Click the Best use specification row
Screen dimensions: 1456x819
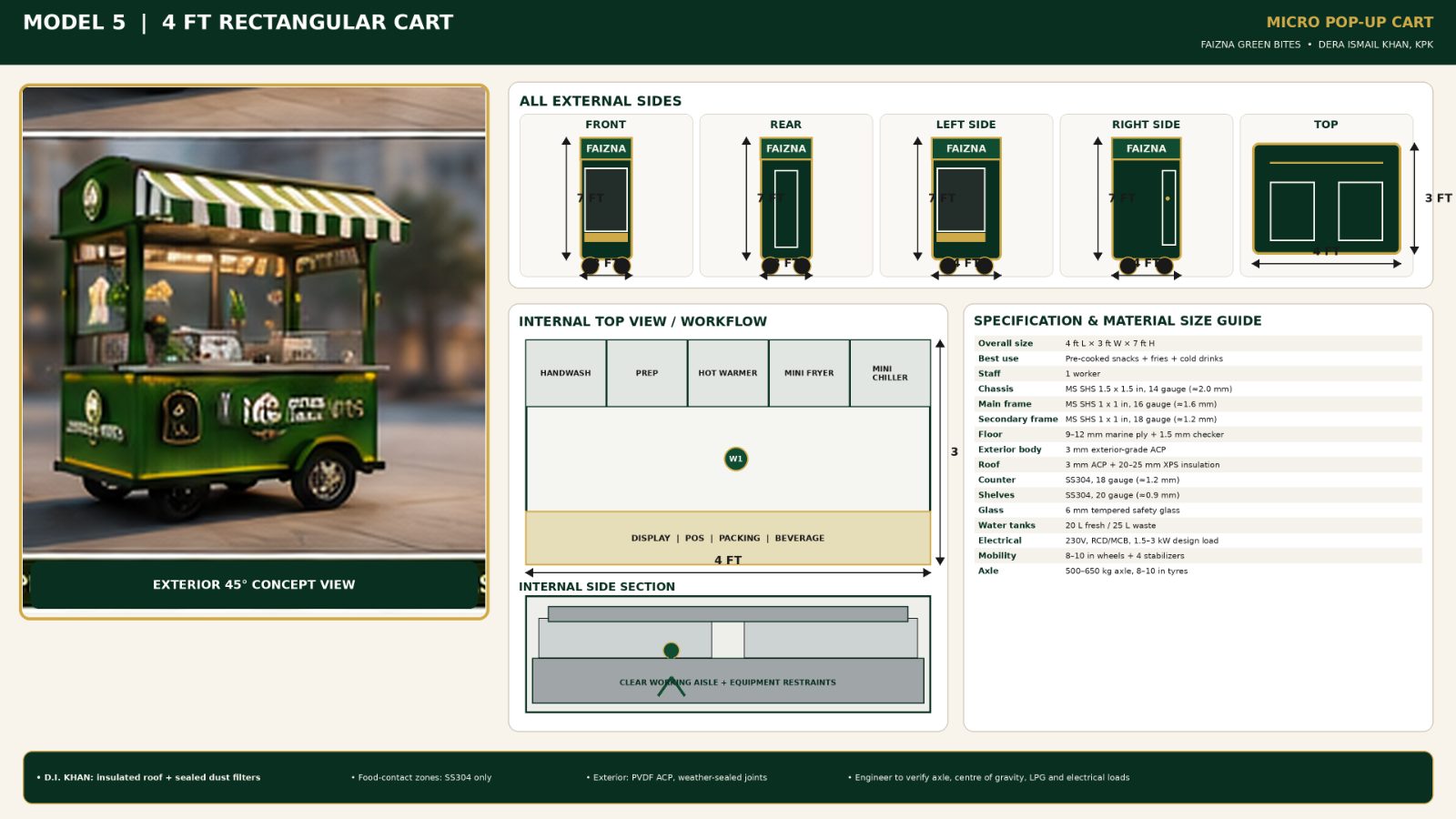[1198, 359]
